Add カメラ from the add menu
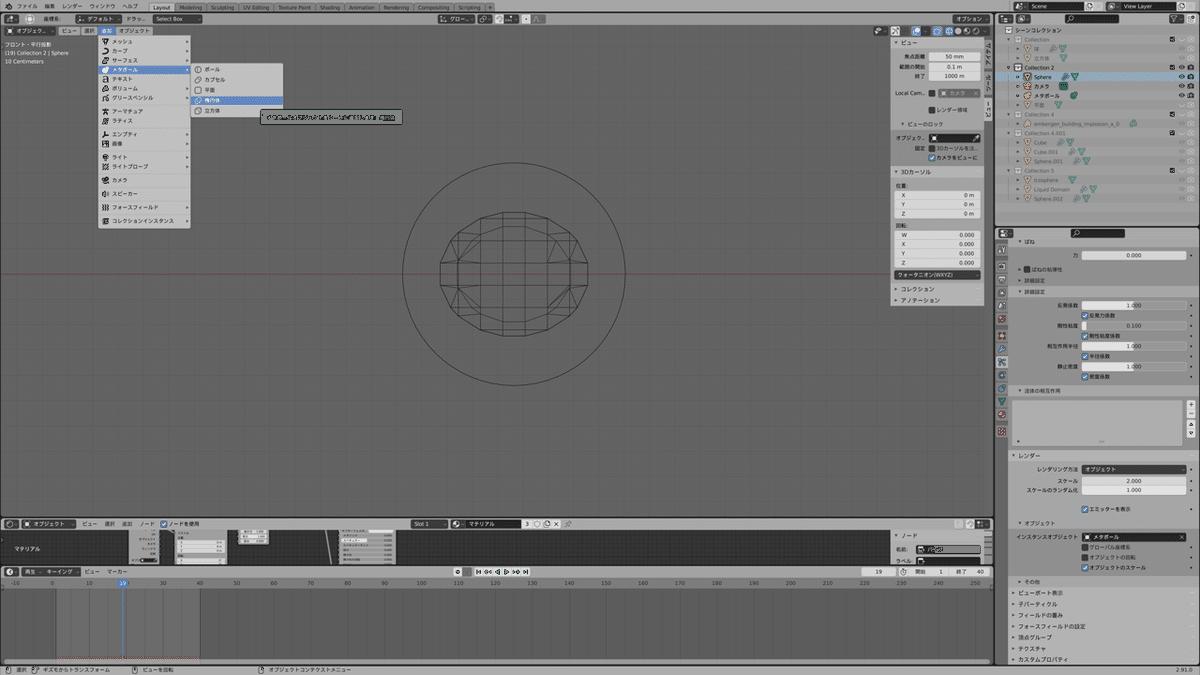 (x=144, y=180)
